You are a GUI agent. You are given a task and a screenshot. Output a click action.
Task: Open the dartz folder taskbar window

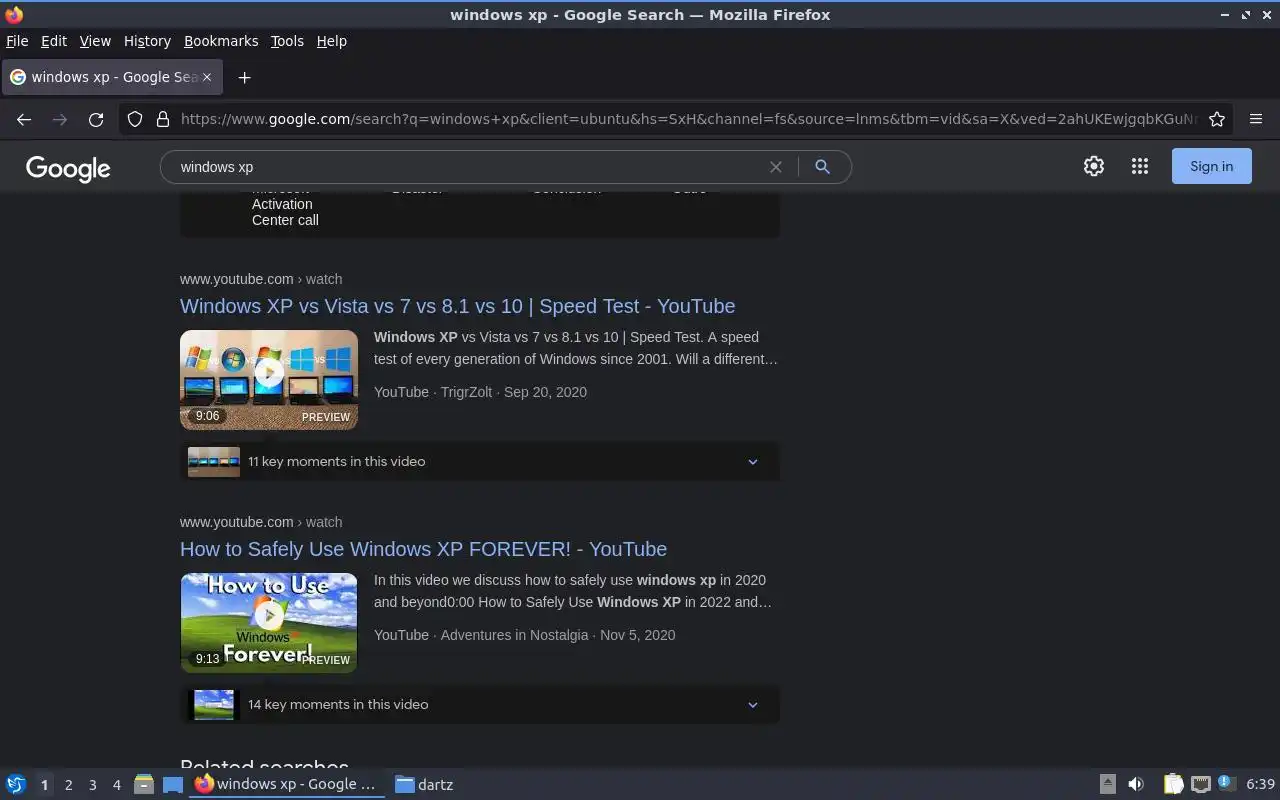pyautogui.click(x=425, y=784)
